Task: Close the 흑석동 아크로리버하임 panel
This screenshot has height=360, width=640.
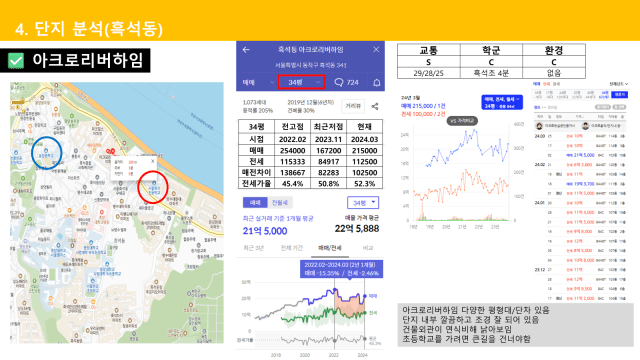Action: (376, 49)
